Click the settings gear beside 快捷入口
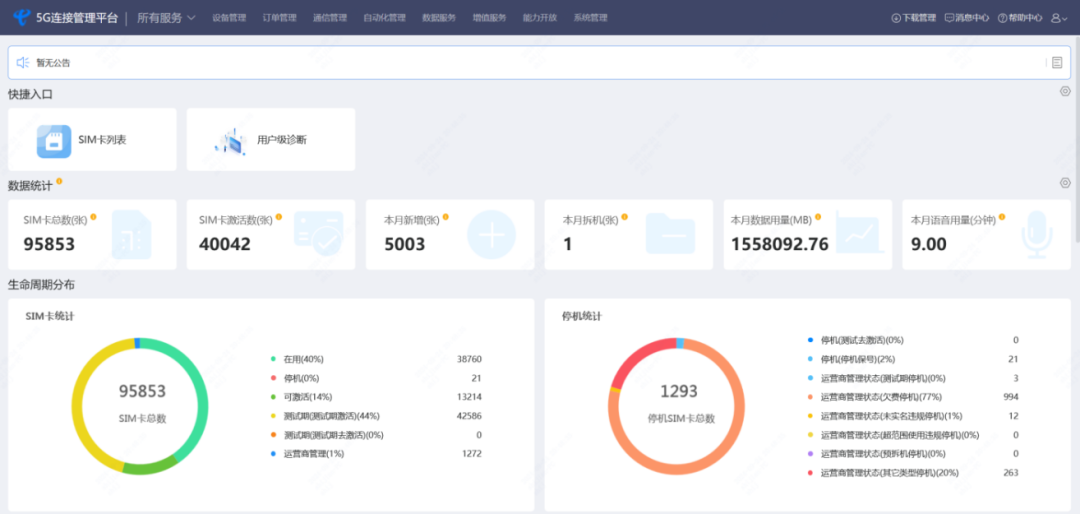The height and width of the screenshot is (514, 1080). 1065,92
